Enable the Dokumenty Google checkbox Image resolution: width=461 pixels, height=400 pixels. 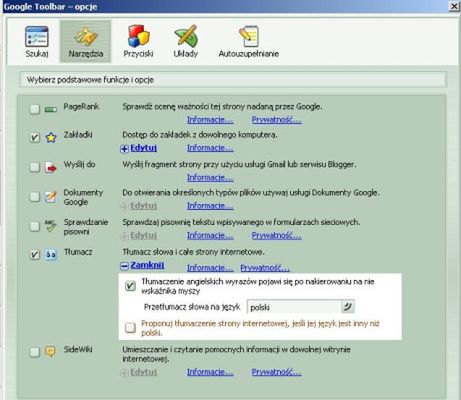(x=35, y=197)
